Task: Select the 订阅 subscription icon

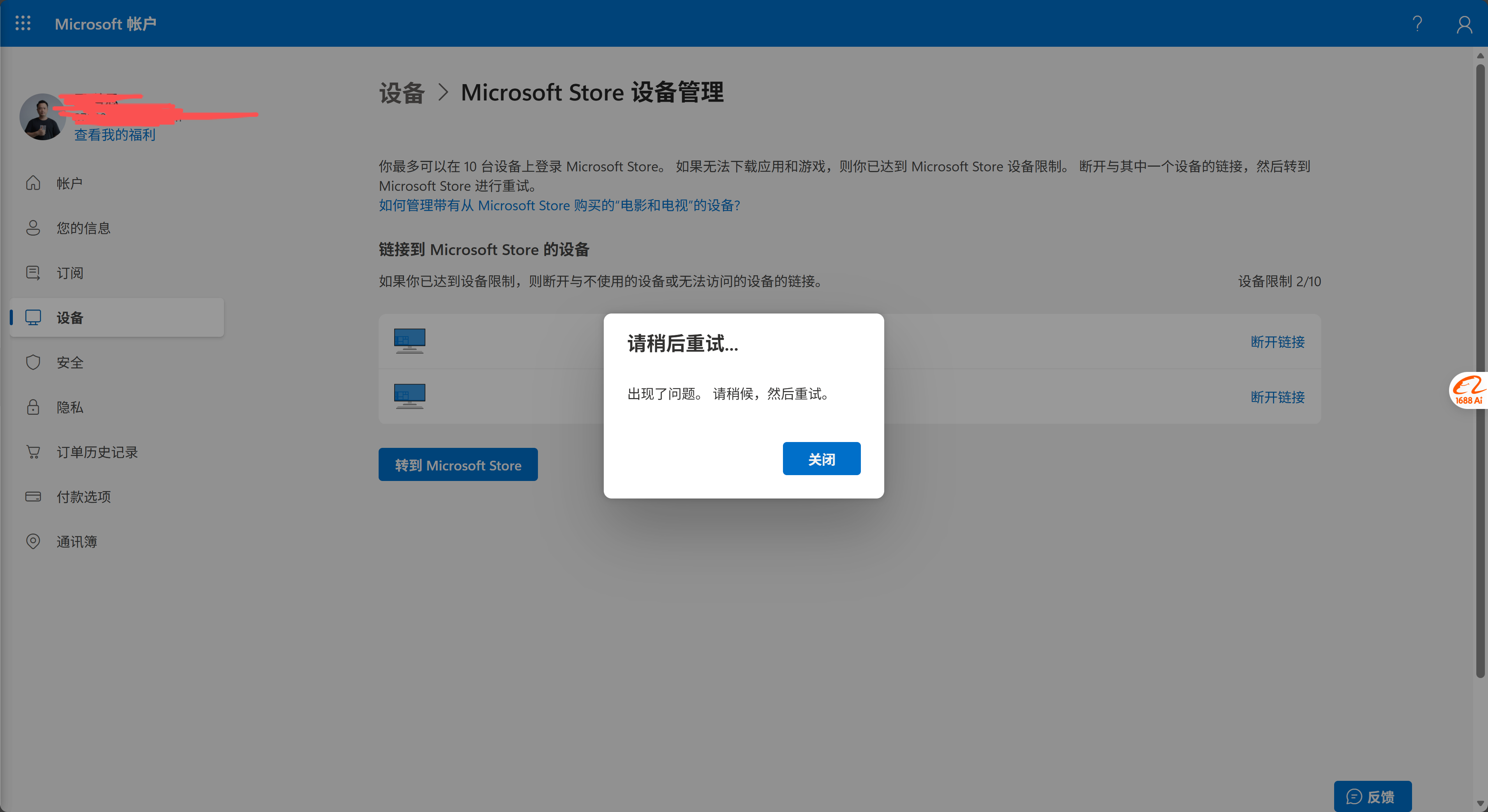Action: (33, 272)
